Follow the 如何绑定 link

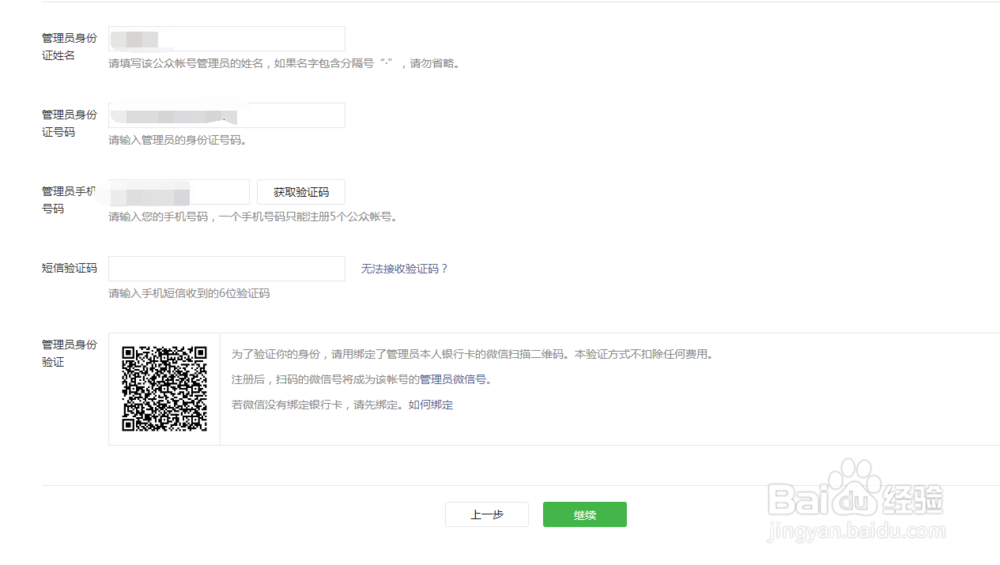click(x=431, y=405)
